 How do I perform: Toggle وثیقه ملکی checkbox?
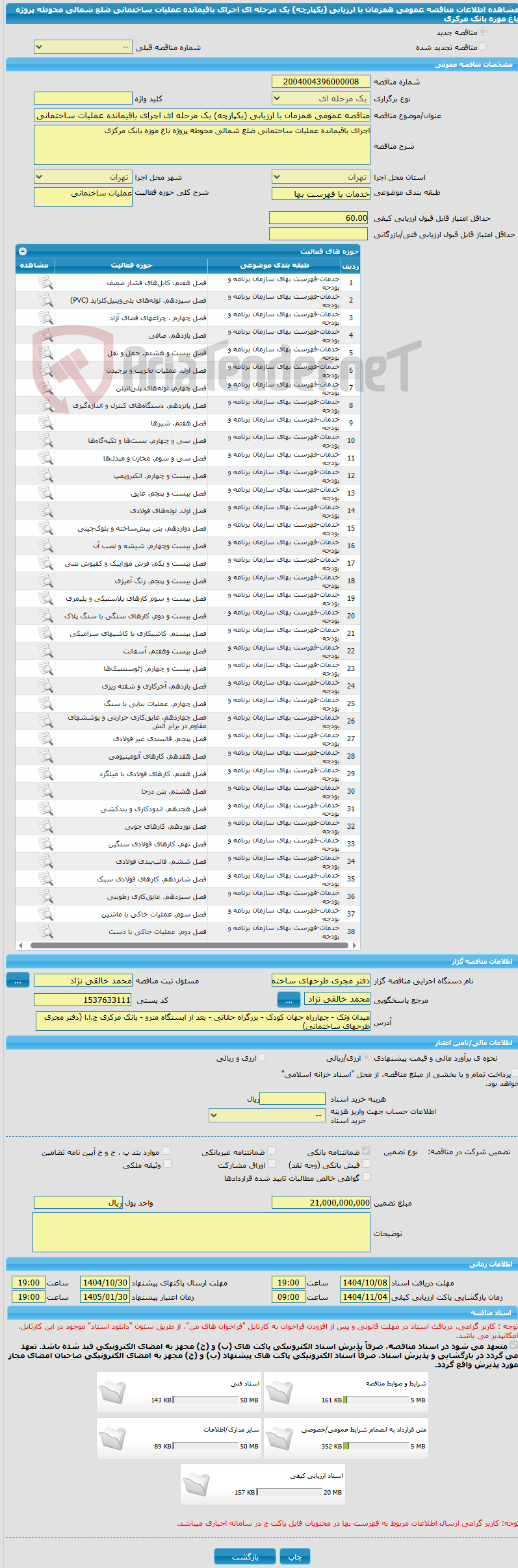click(x=166, y=1164)
